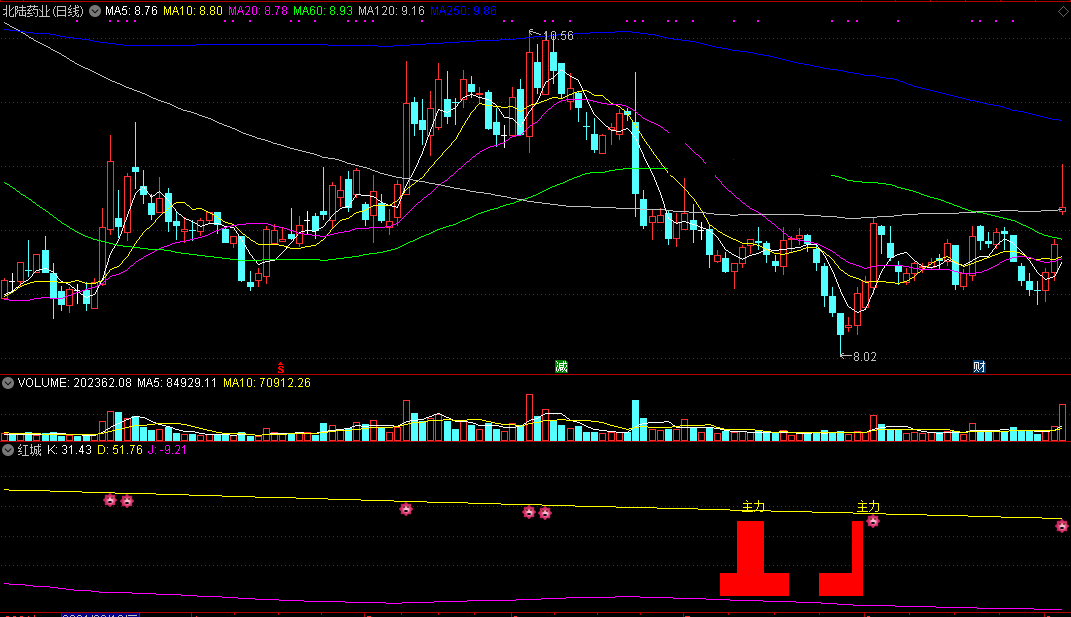Click the second pink flower signal marker
This screenshot has height=617, width=1071.
pos(127,501)
